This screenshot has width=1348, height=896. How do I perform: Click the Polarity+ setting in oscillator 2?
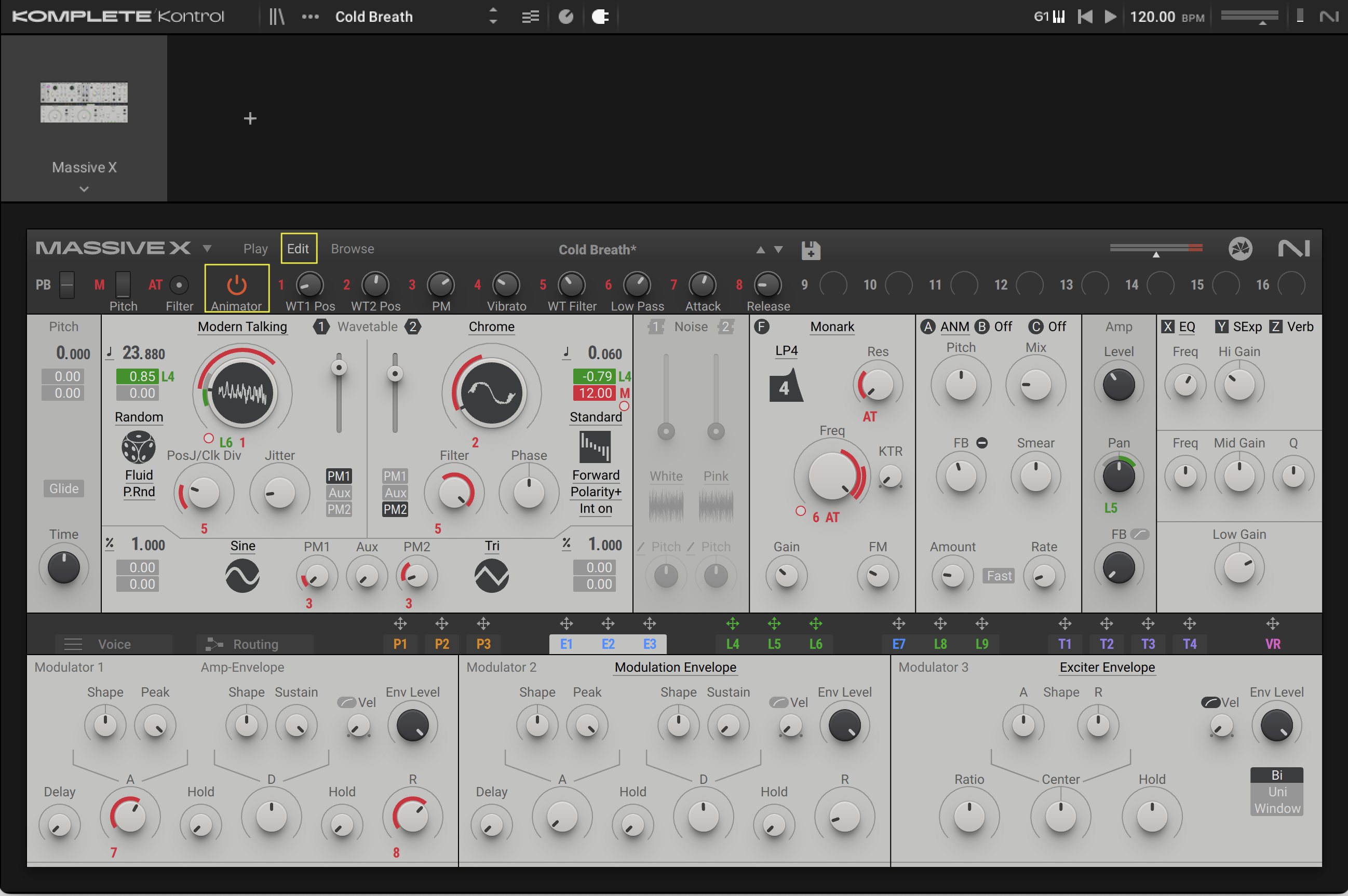(596, 492)
